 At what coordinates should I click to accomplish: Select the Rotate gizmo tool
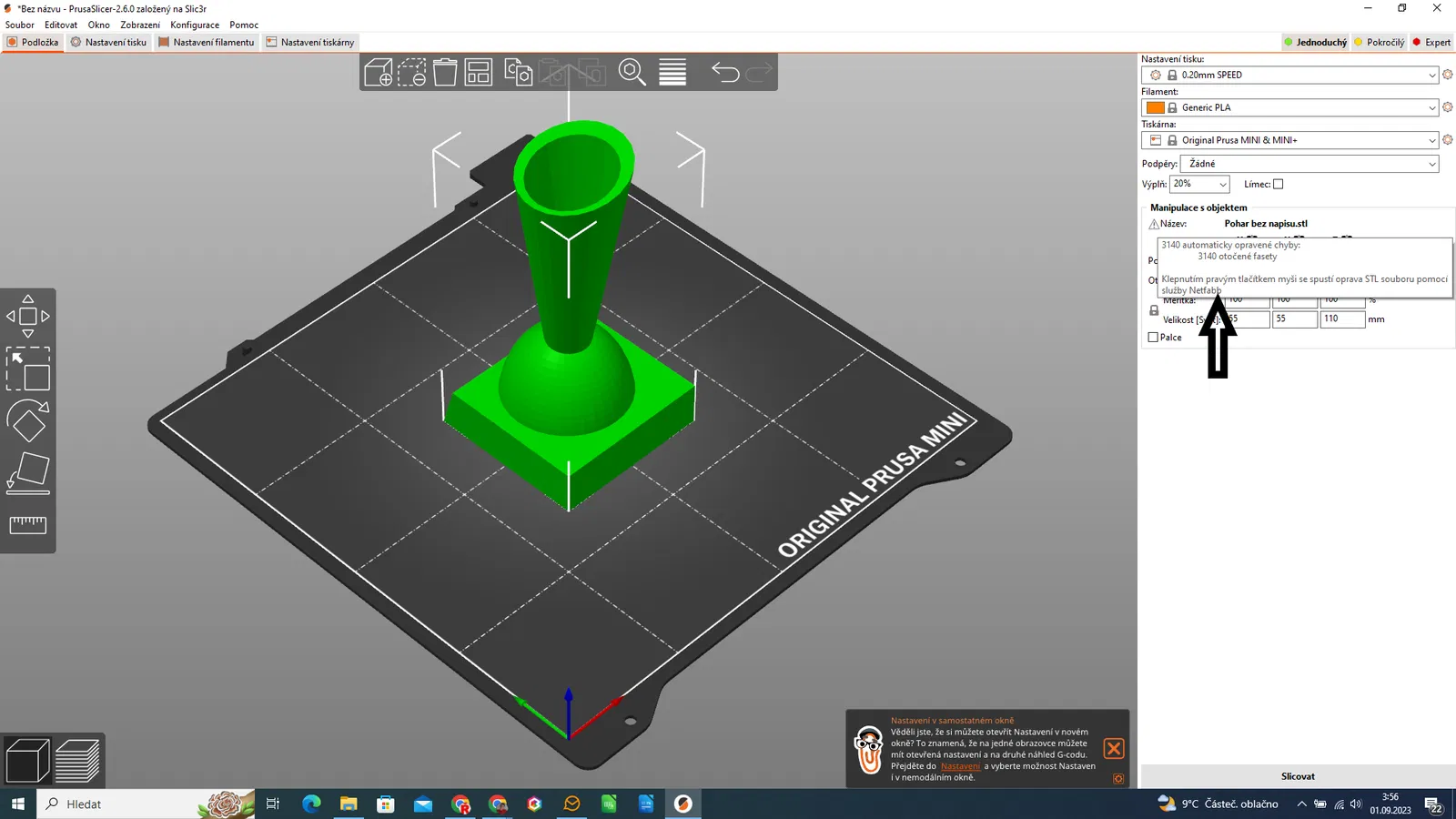coord(28,420)
